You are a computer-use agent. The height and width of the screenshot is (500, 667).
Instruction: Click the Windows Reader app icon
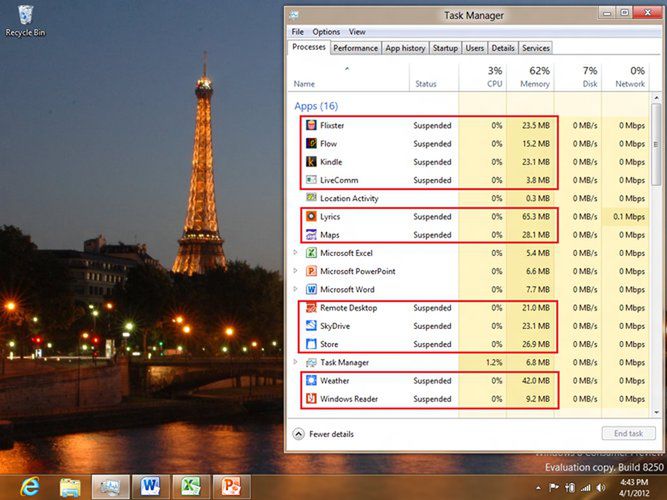(x=311, y=399)
